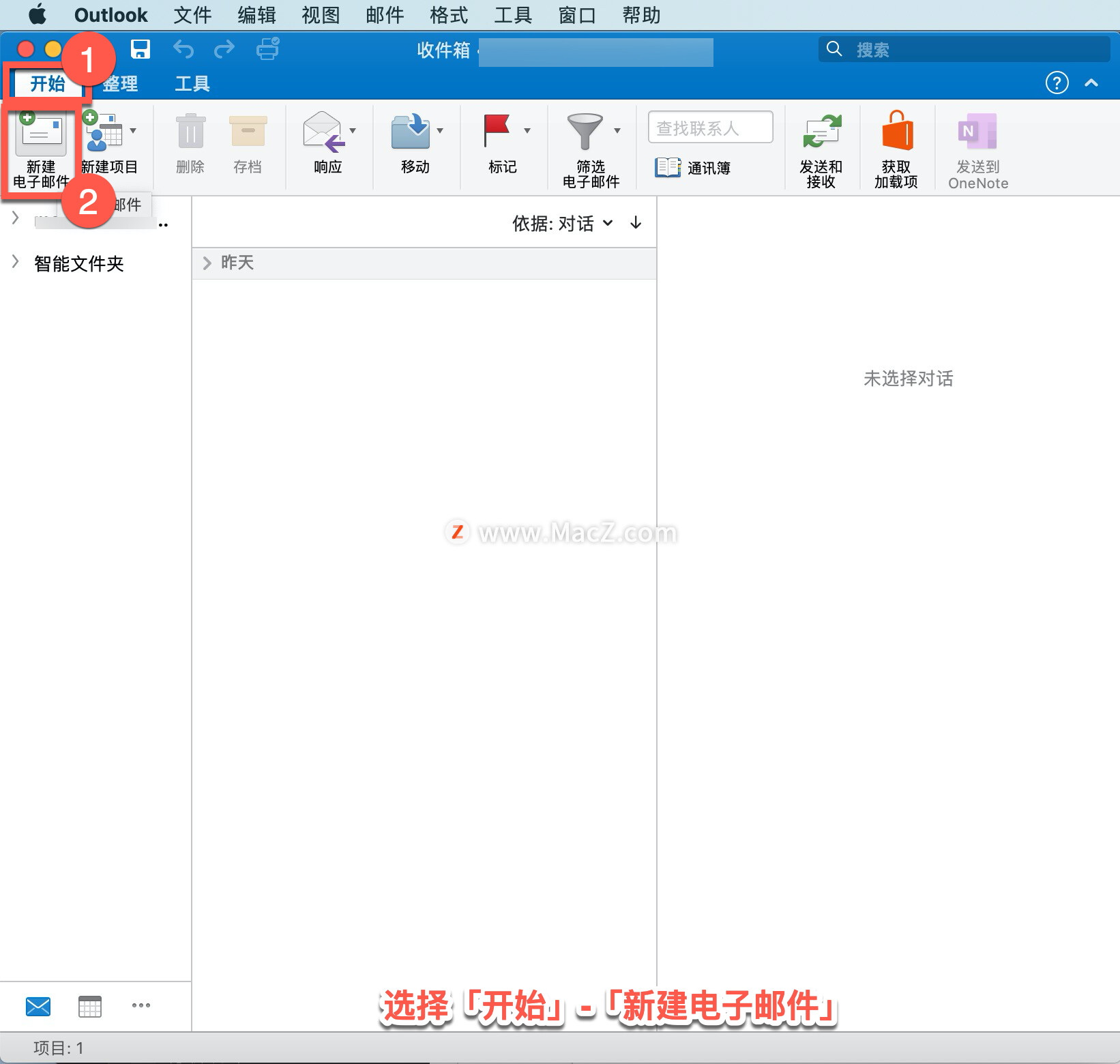The image size is (1120, 1064).
Task: Click the Move (移动) folder icon
Action: pyautogui.click(x=411, y=131)
